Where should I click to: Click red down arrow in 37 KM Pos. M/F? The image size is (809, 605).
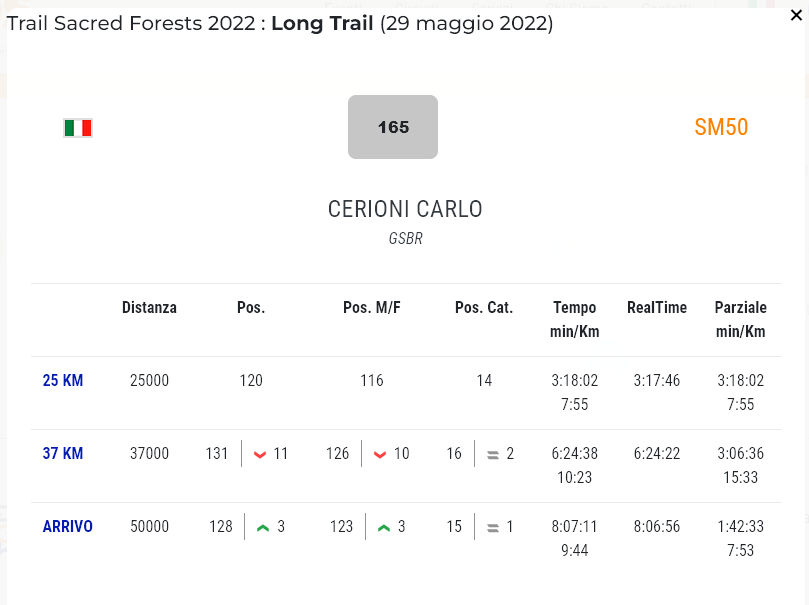[380, 454]
